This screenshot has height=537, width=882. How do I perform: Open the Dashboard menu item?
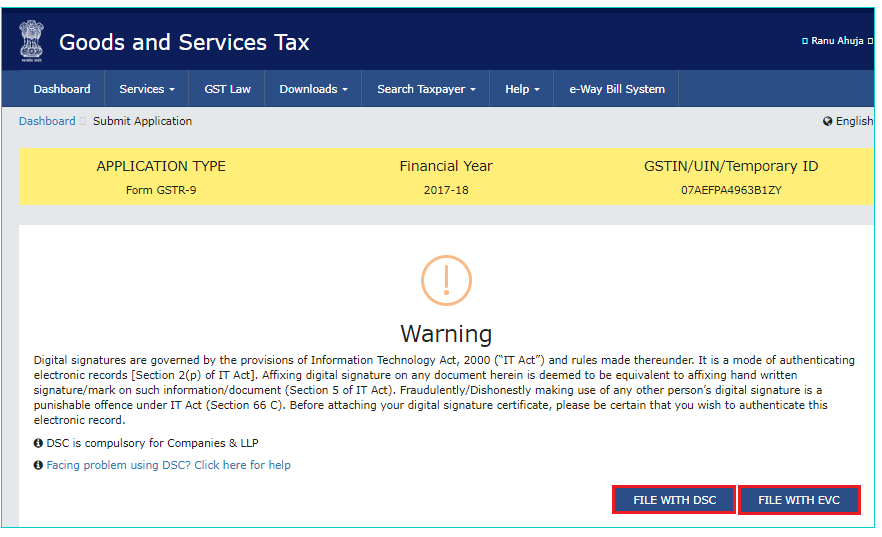pos(62,89)
